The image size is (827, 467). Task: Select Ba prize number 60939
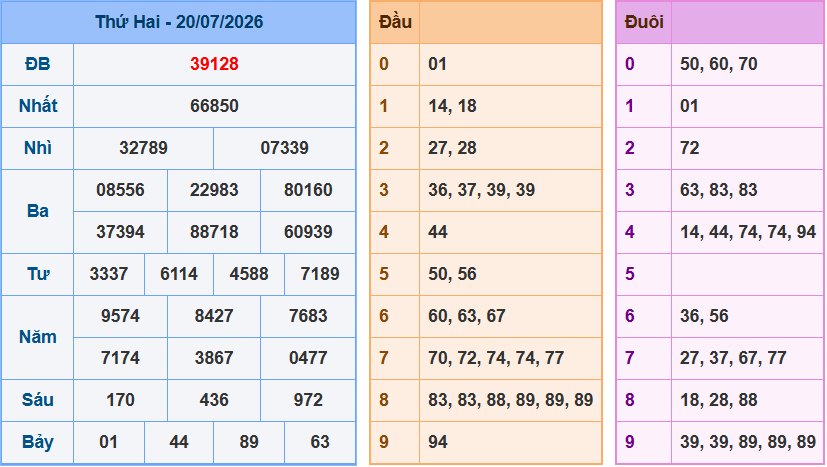coord(308,232)
